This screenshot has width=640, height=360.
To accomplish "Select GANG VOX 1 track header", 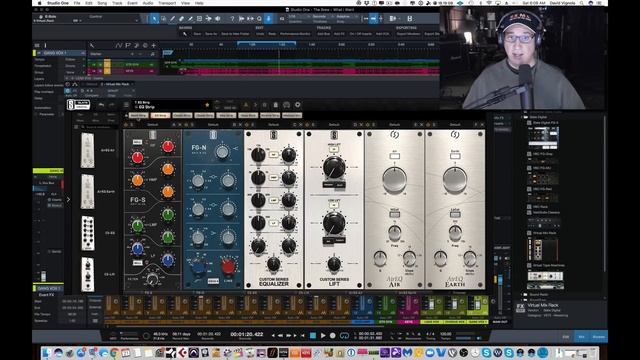I will pyautogui.click(x=59, y=53).
